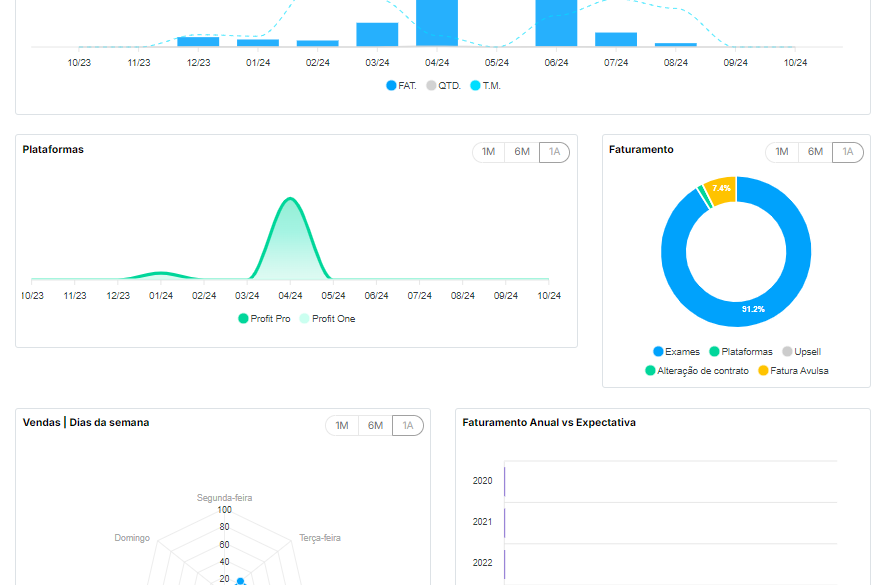Image resolution: width=887 pixels, height=585 pixels.
Task: Set Vendas Dias da semana to 1M
Action: (x=342, y=426)
